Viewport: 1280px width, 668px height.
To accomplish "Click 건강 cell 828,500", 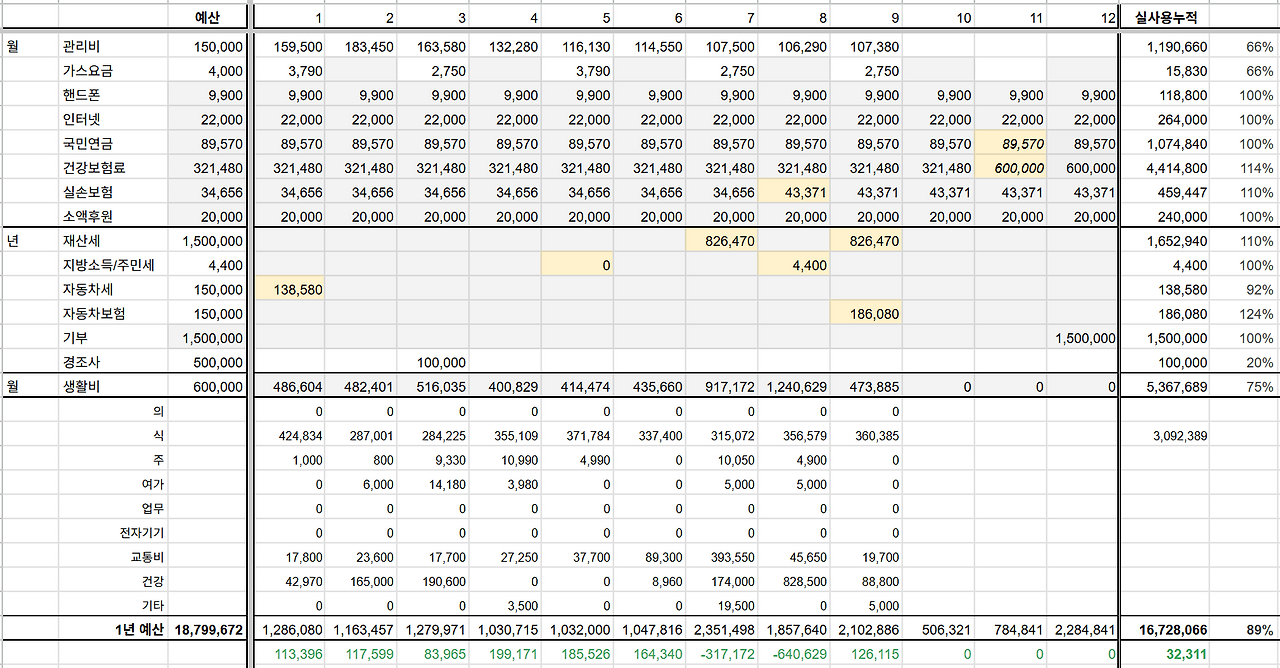I will [x=805, y=581].
